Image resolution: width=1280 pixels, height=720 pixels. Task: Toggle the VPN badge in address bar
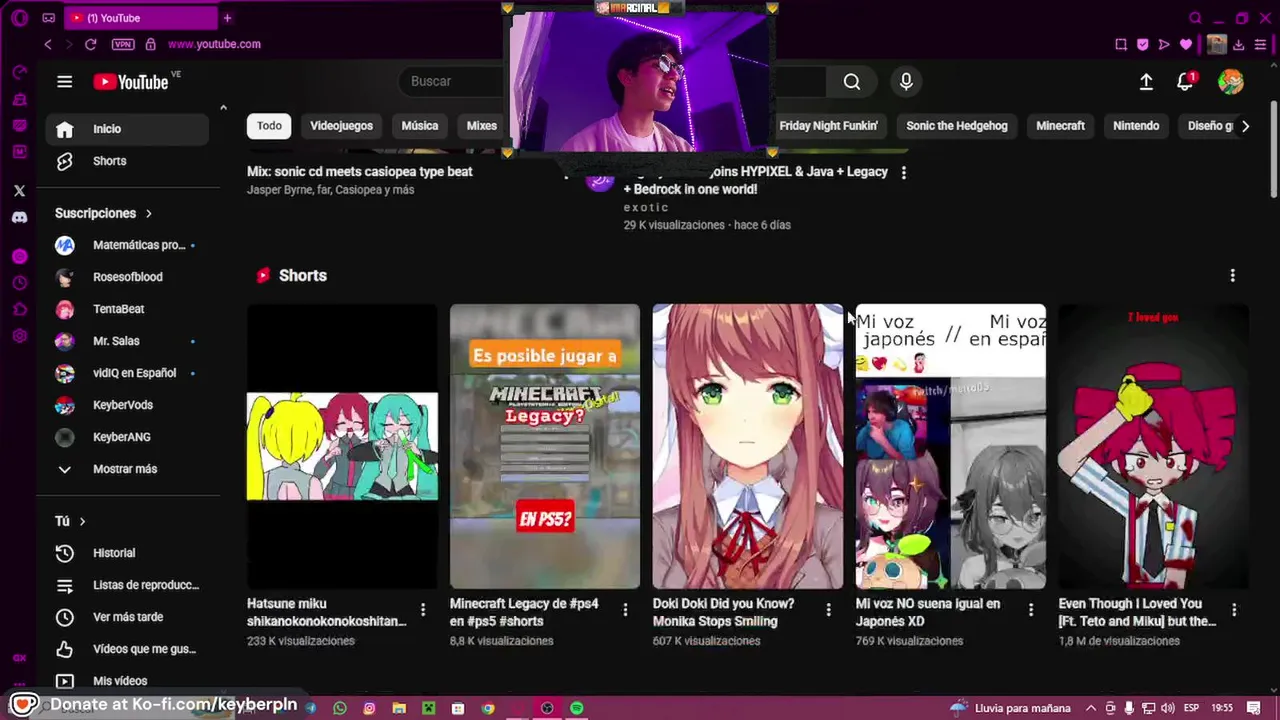[123, 44]
